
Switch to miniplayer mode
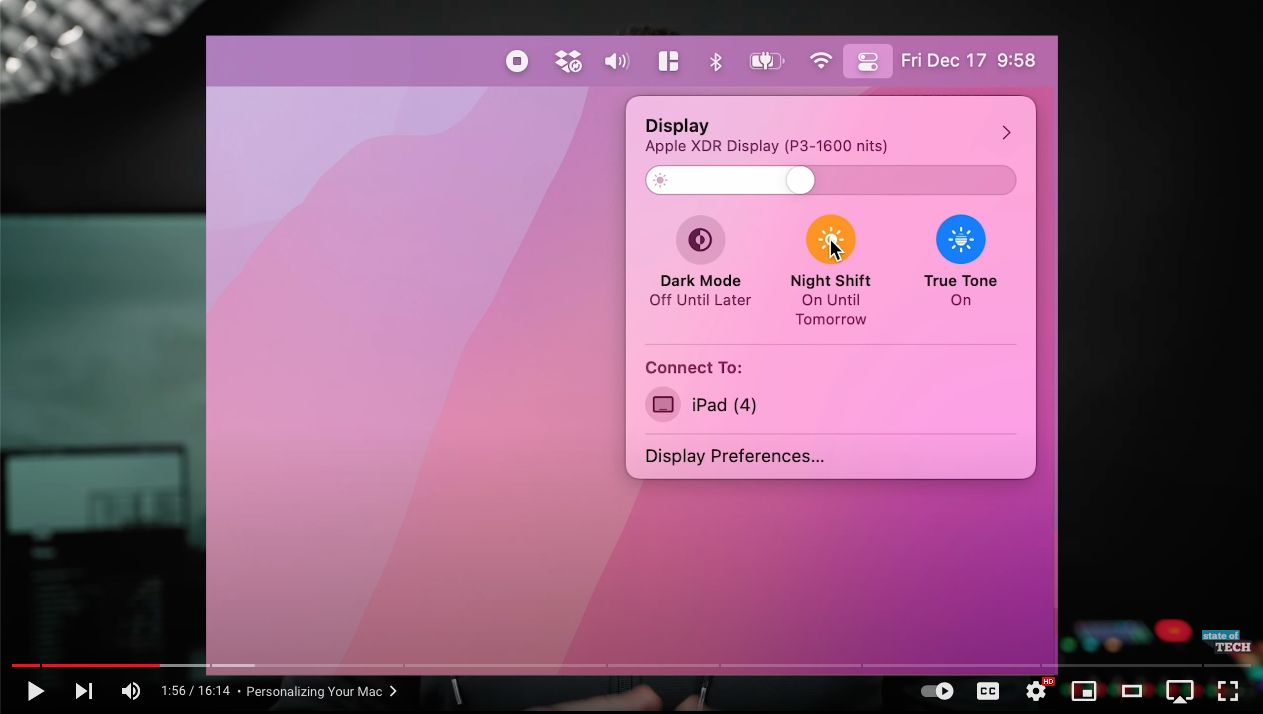click(x=1084, y=691)
